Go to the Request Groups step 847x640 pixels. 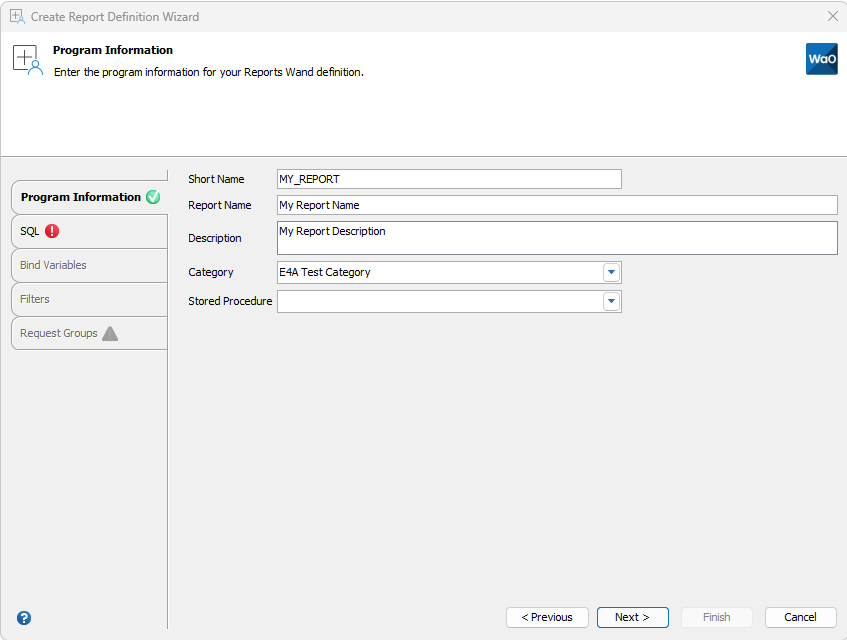pyautogui.click(x=62, y=333)
